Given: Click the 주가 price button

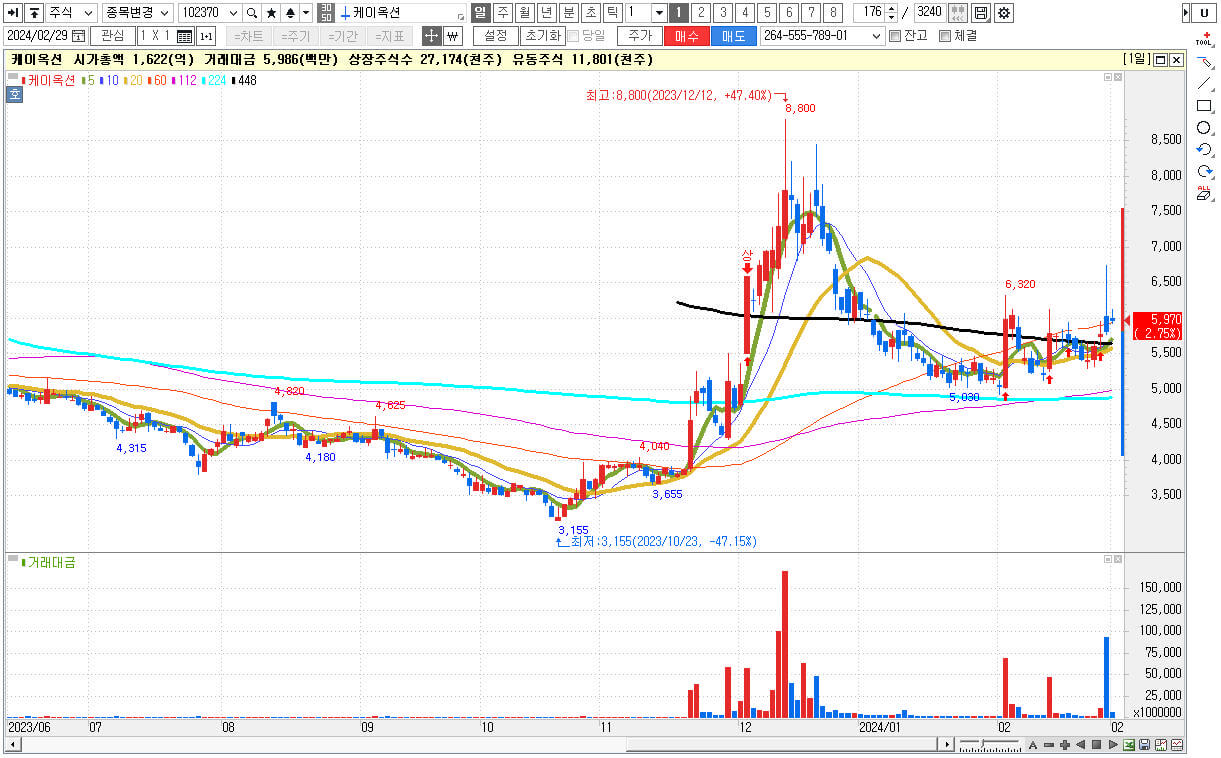Looking at the screenshot, I should [639, 36].
